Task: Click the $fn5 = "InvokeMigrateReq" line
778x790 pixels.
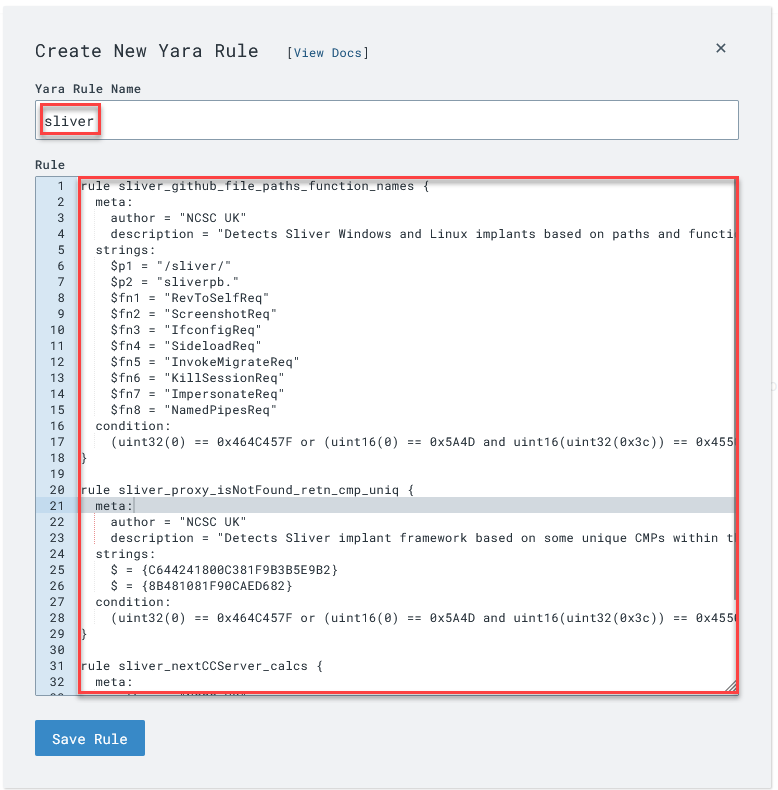Action: click(x=205, y=362)
